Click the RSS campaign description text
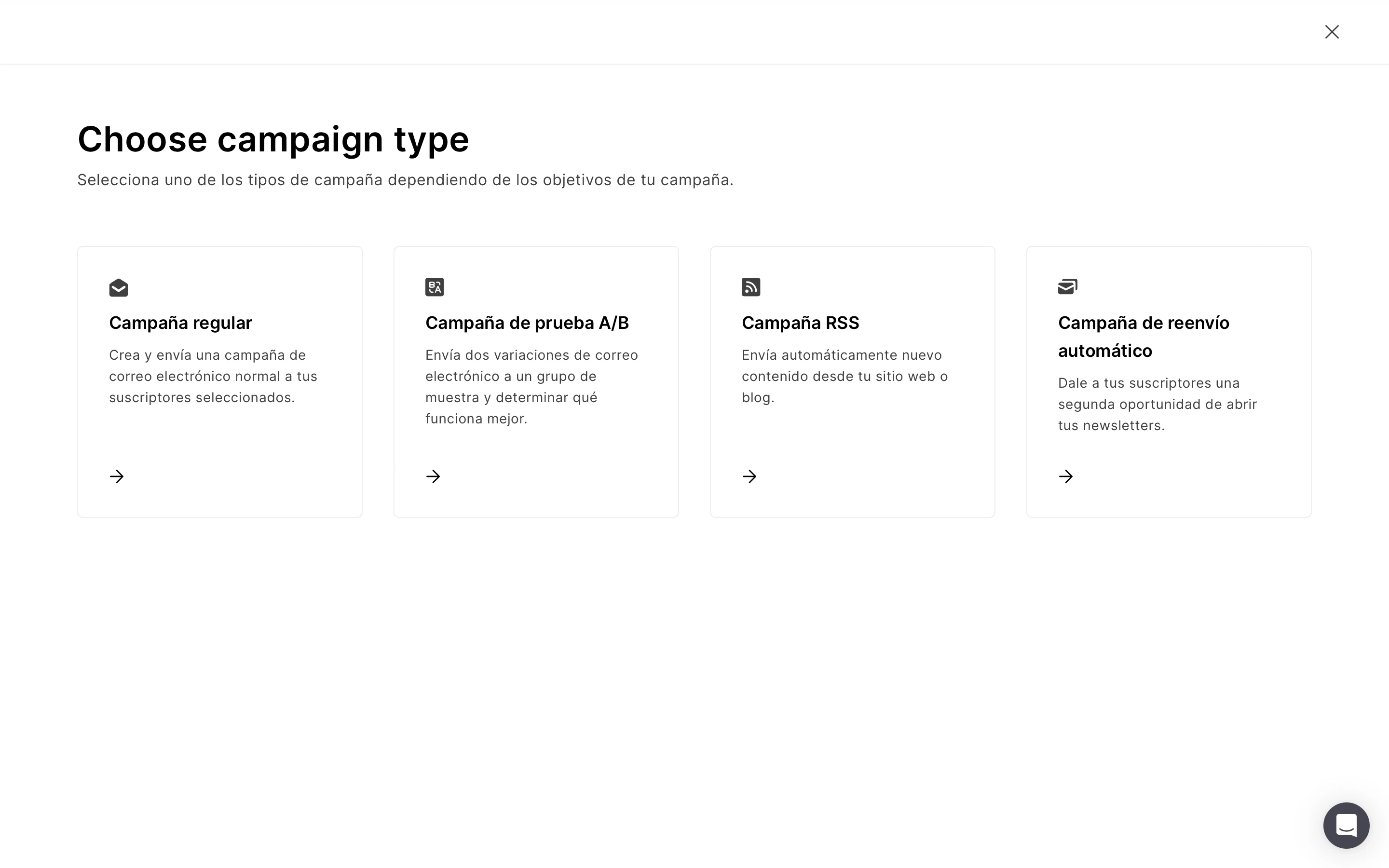The height and width of the screenshot is (868, 1389). (x=844, y=376)
